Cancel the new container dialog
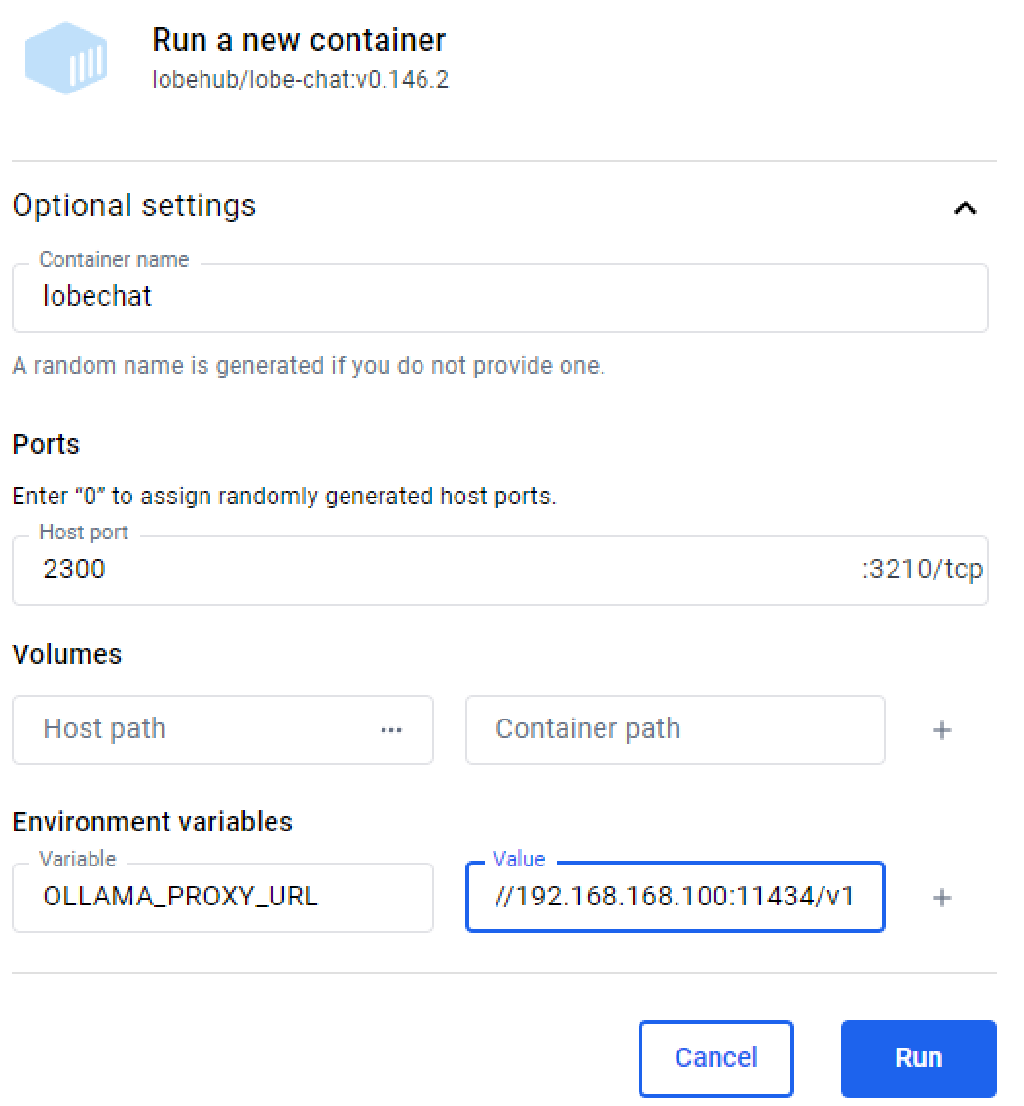 (716, 1058)
